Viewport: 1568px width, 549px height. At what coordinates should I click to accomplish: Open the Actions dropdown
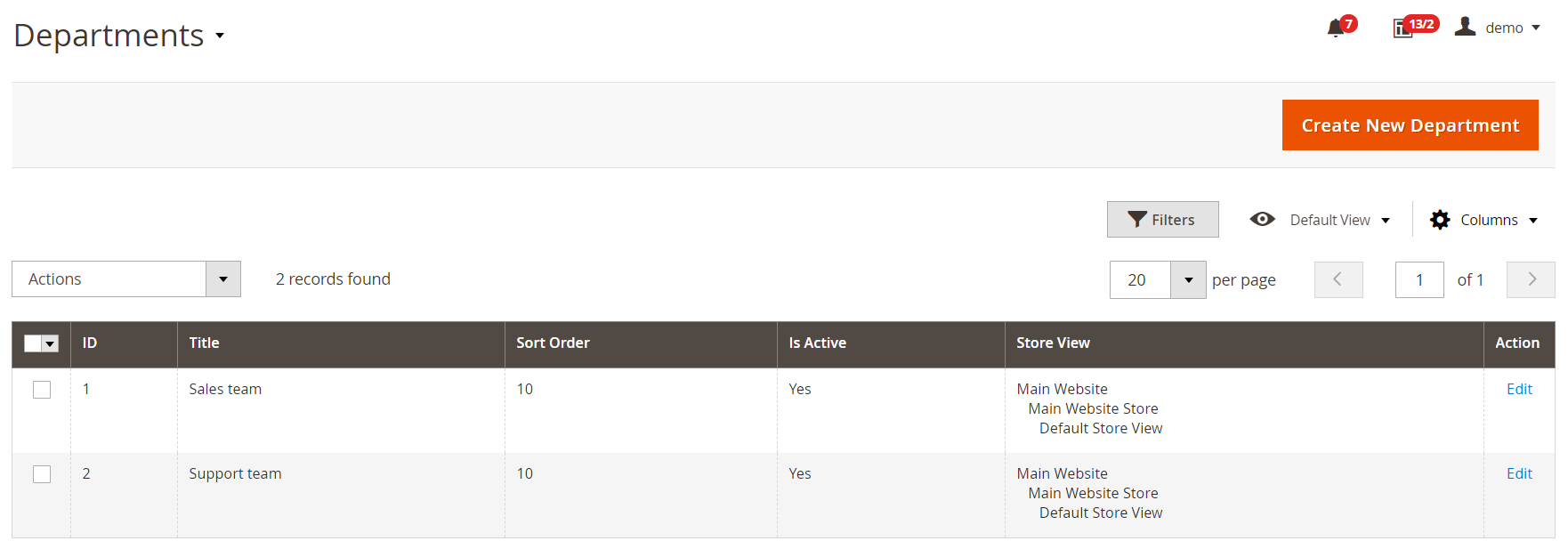(126, 279)
